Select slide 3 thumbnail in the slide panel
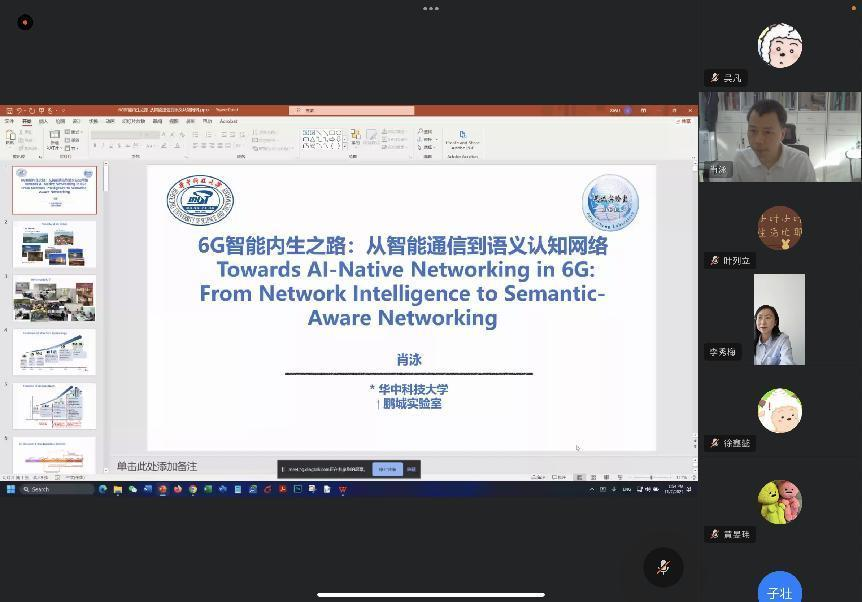This screenshot has width=862, height=602. tap(55, 298)
